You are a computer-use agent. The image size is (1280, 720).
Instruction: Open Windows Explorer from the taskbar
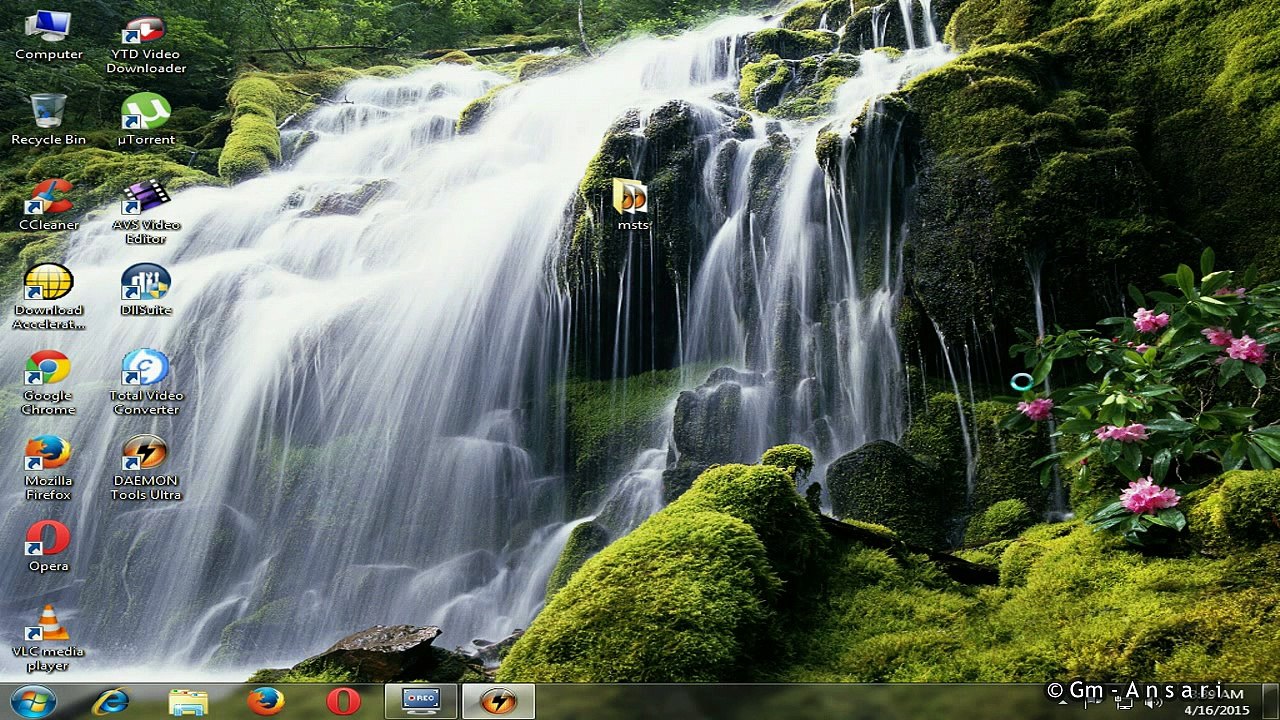188,702
